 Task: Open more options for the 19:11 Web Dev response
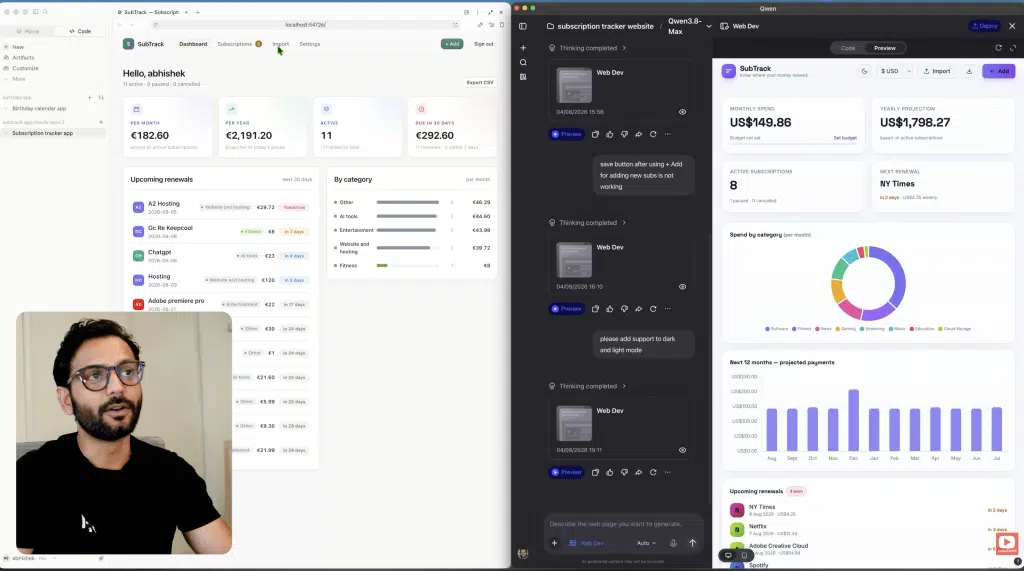tap(667, 472)
